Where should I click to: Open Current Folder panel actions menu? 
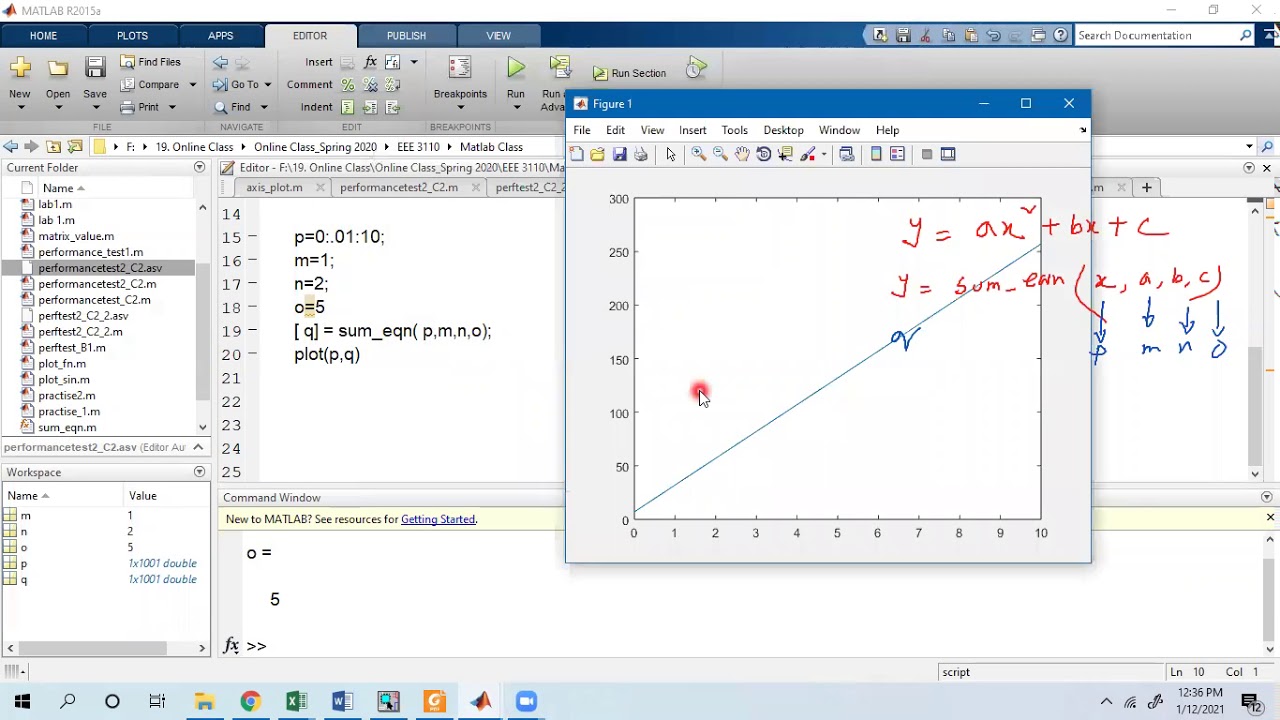pos(199,167)
